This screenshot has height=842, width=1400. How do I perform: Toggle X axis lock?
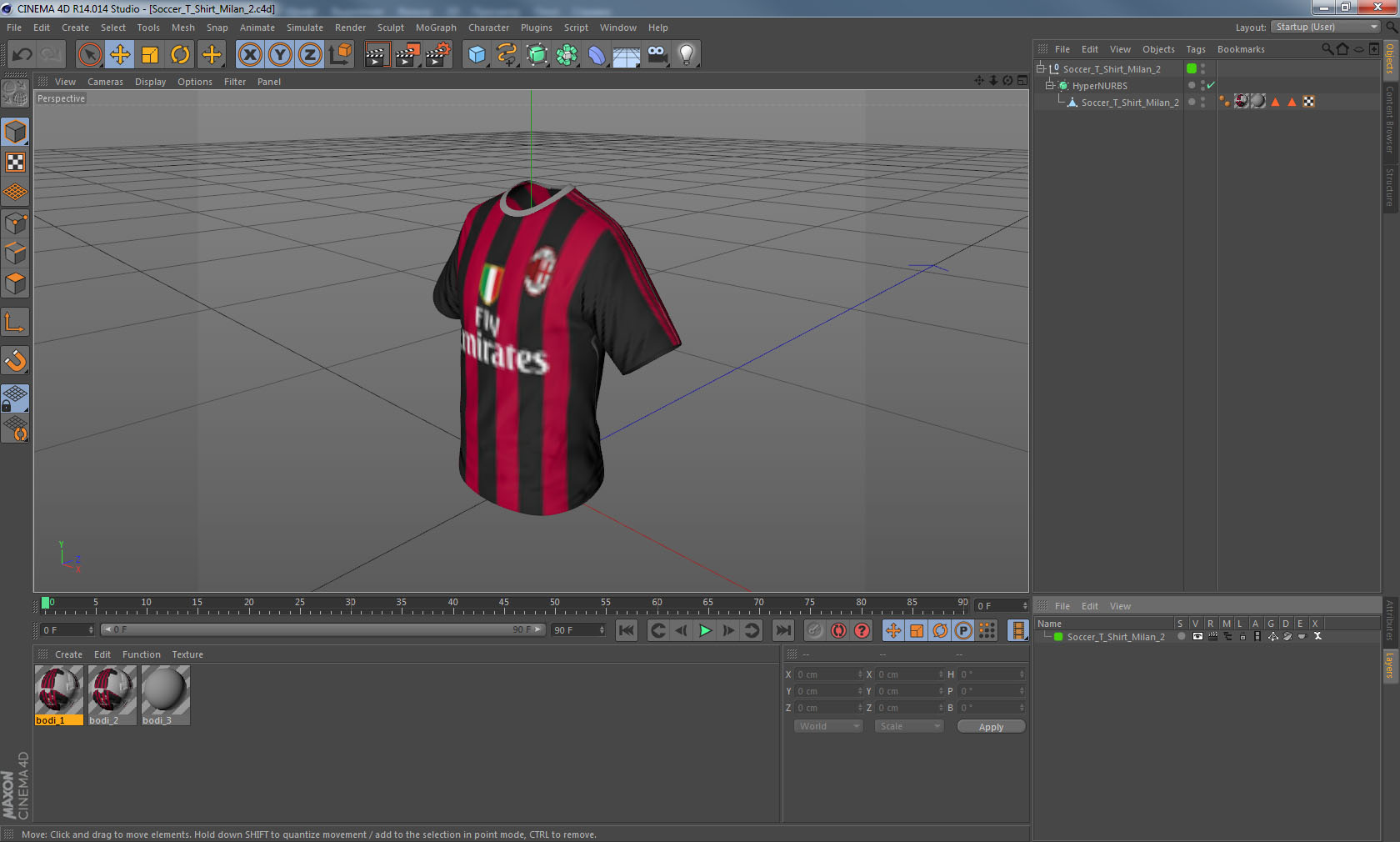click(x=249, y=55)
